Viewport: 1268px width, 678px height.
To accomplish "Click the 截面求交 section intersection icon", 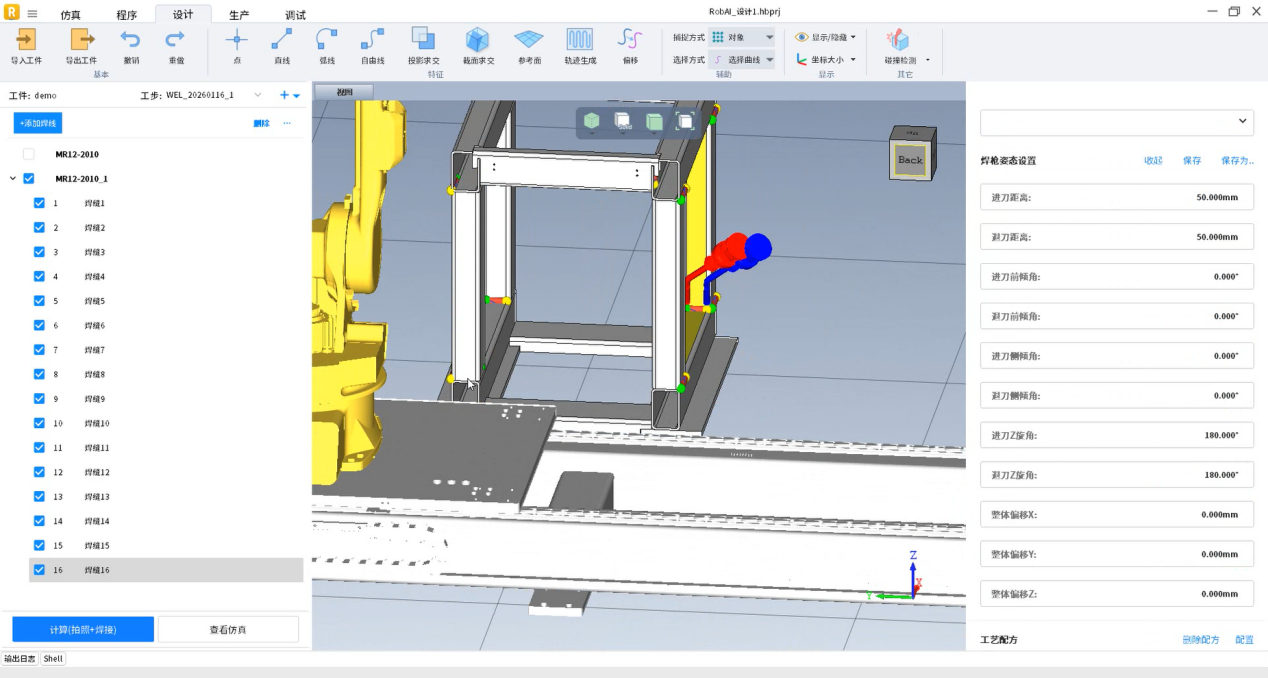I will 477,40.
